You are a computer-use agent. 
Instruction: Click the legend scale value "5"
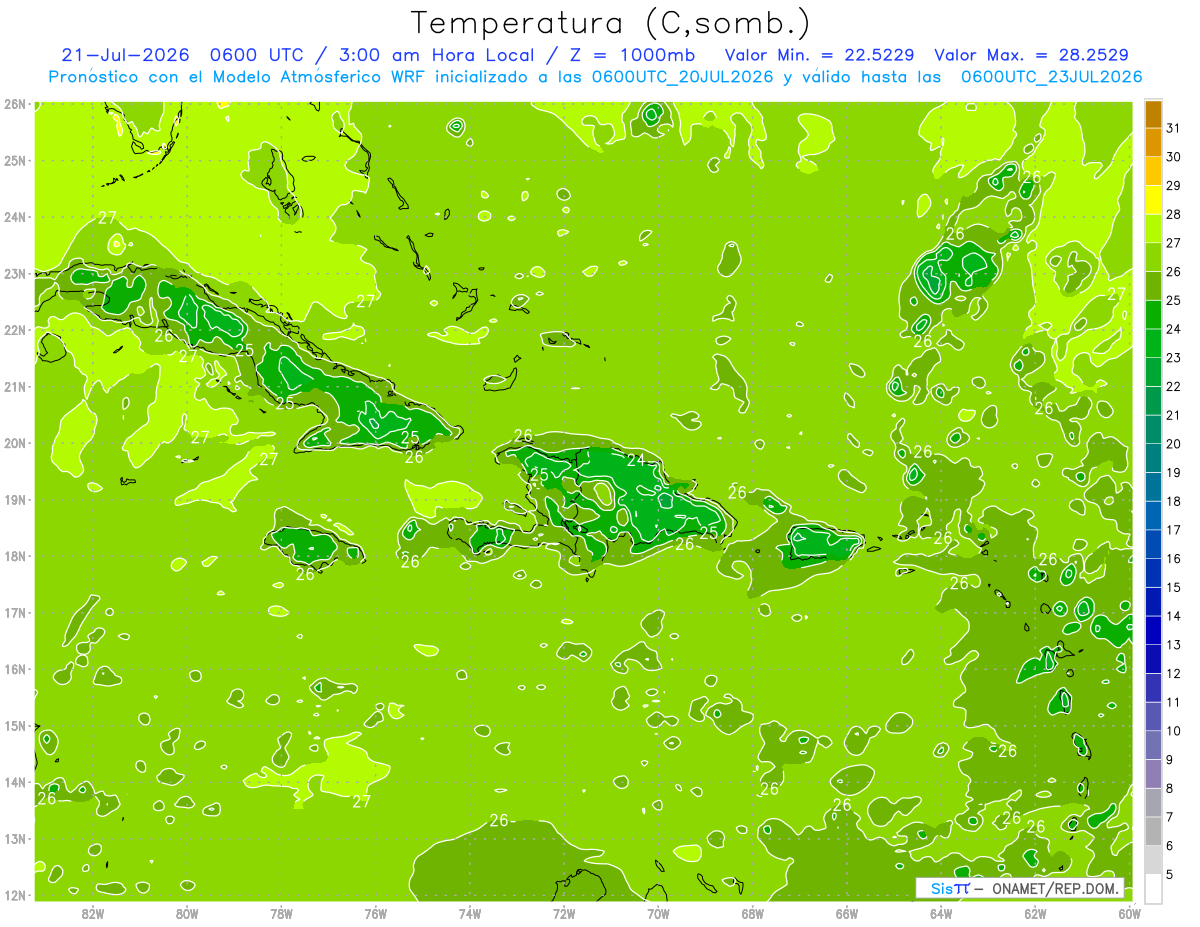click(1170, 874)
